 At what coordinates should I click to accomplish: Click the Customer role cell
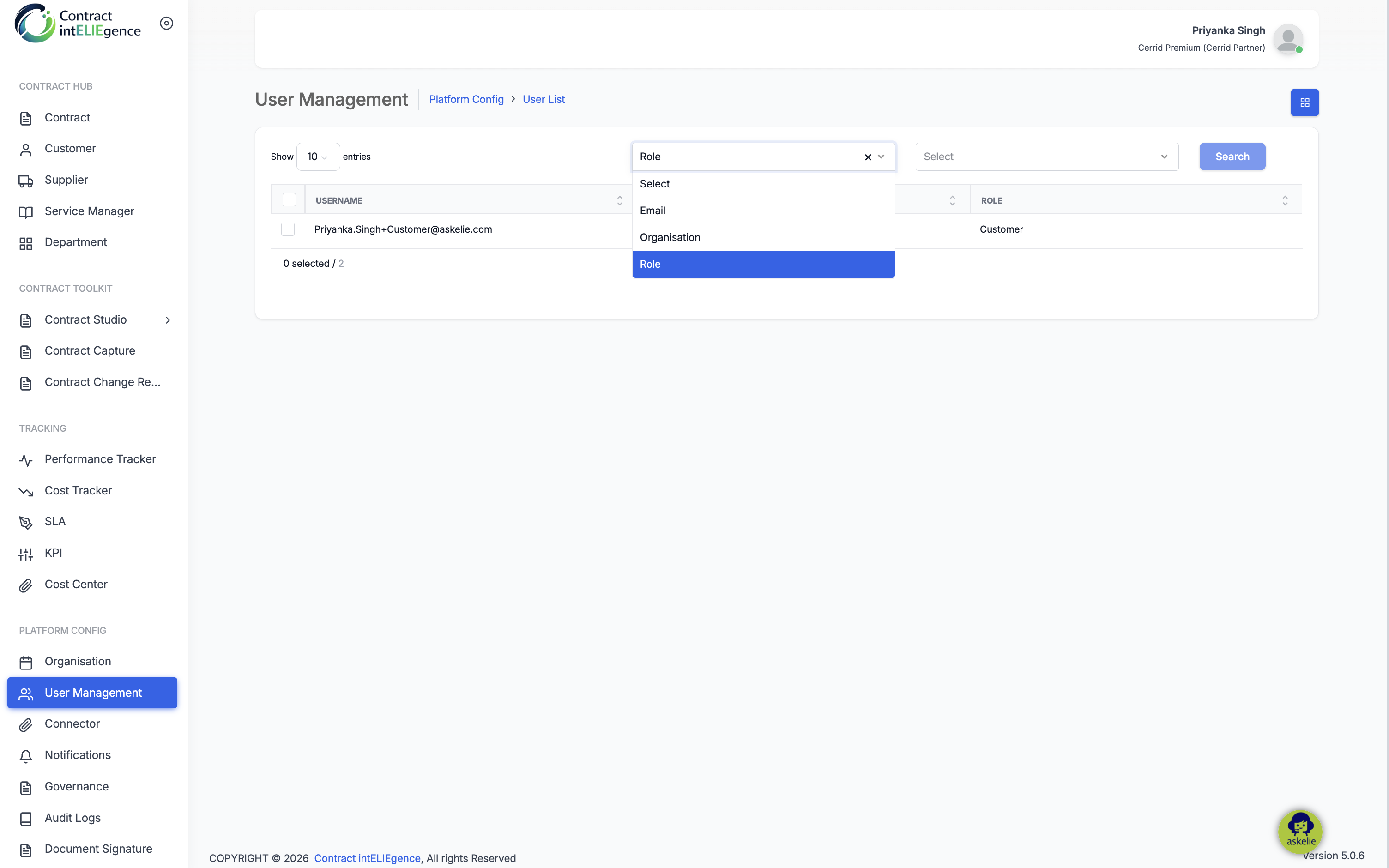point(1001,229)
